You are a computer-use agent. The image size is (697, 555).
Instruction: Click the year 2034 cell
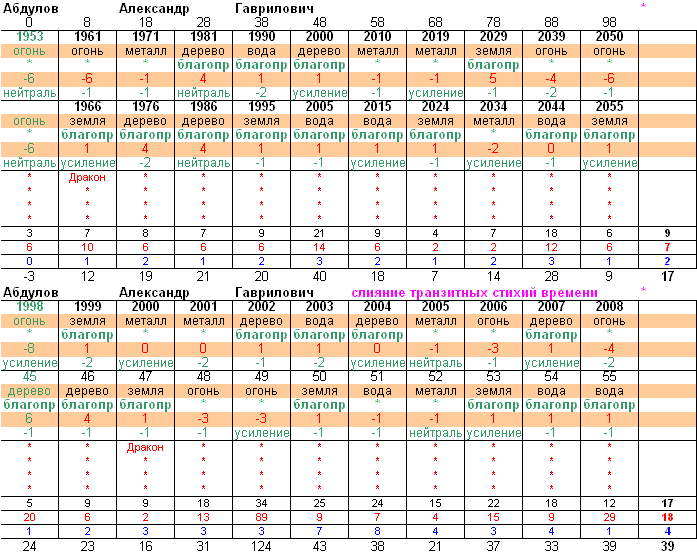[x=493, y=107]
